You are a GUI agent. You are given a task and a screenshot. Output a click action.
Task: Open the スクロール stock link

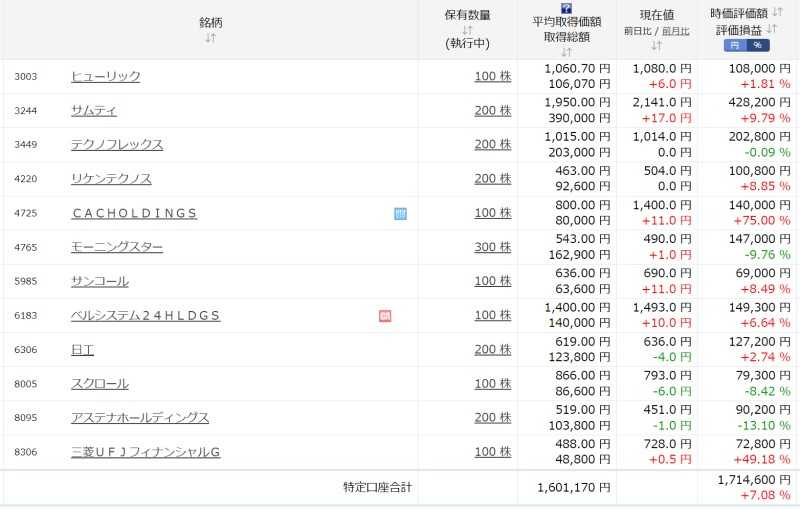pos(100,384)
